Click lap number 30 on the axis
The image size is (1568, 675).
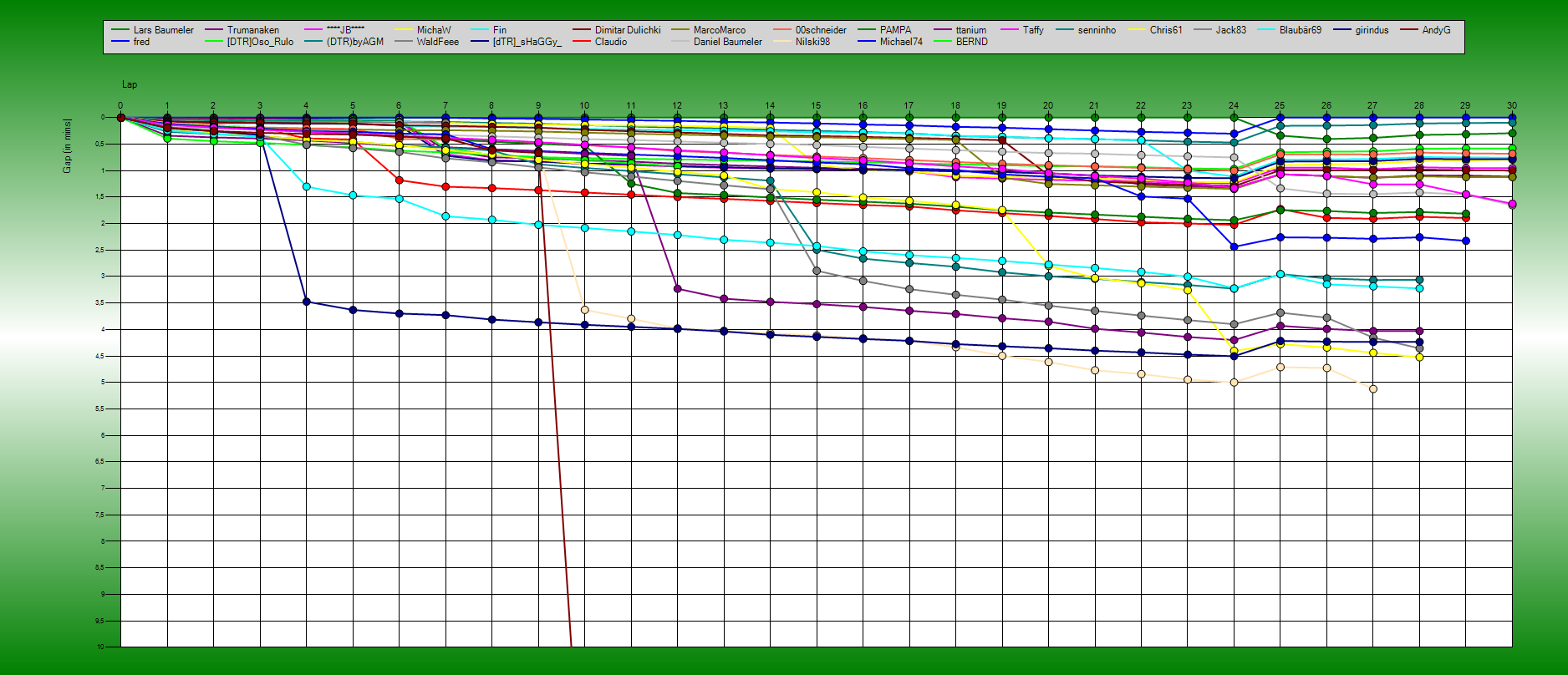1511,106
